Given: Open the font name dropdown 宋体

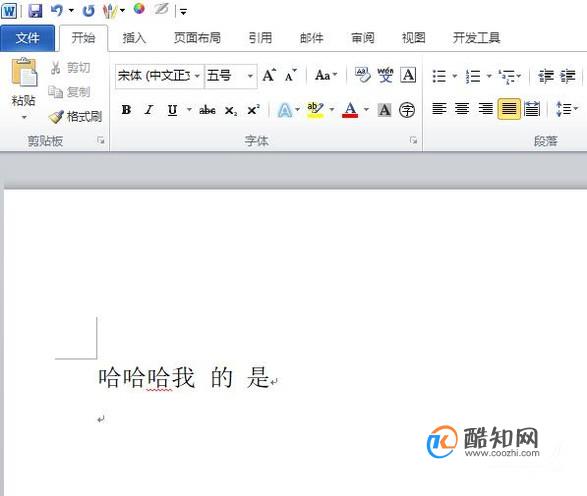Looking at the screenshot, I should coord(160,76).
